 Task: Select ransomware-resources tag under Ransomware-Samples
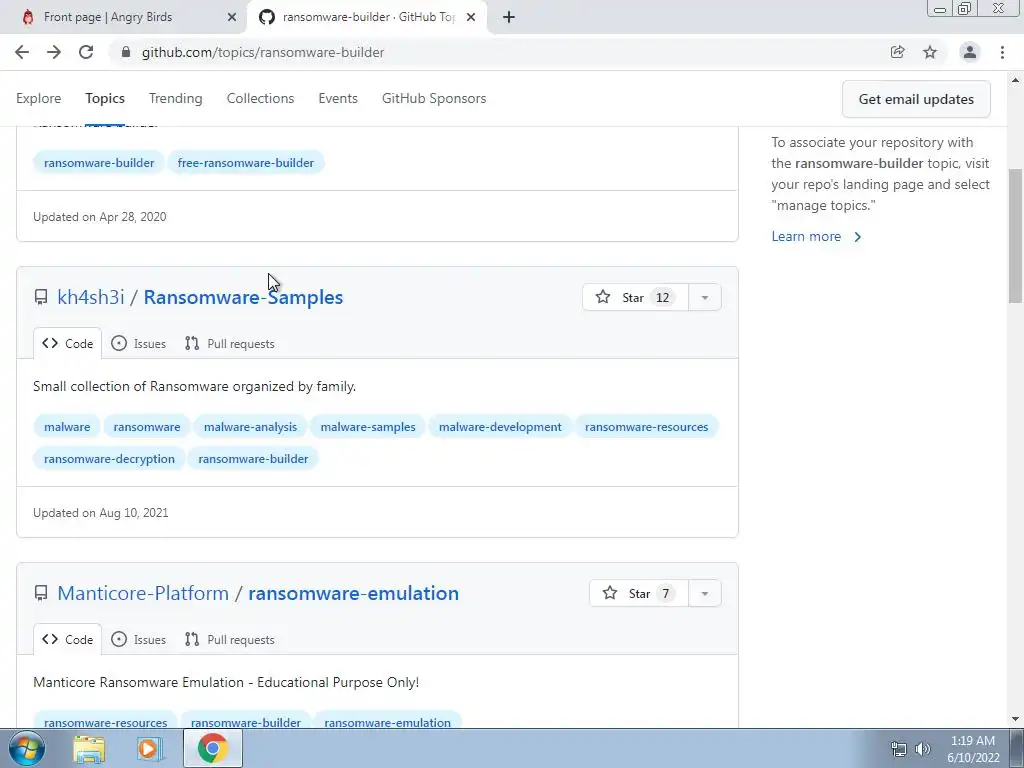point(647,426)
